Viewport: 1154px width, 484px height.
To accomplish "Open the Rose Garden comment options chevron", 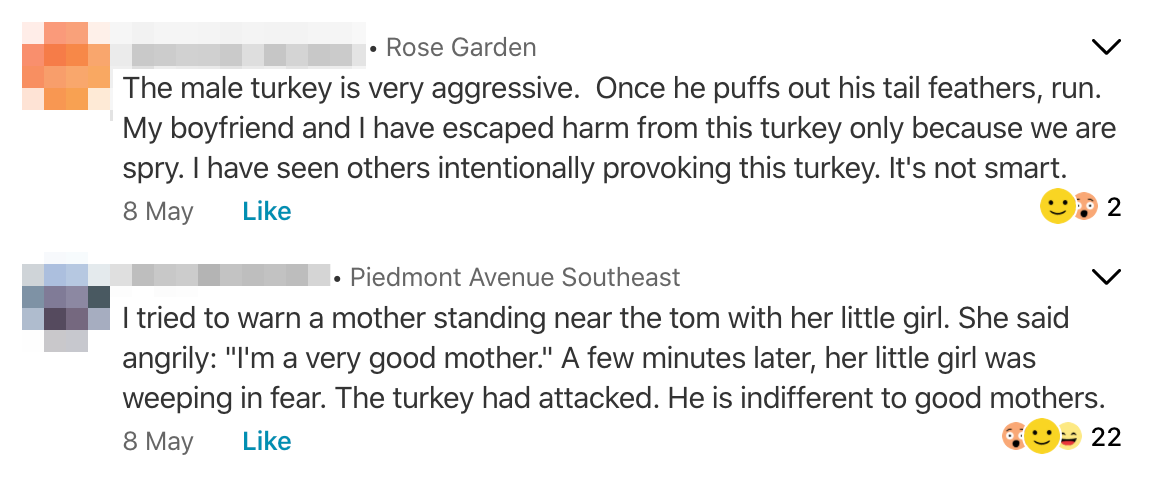I will 1105,47.
